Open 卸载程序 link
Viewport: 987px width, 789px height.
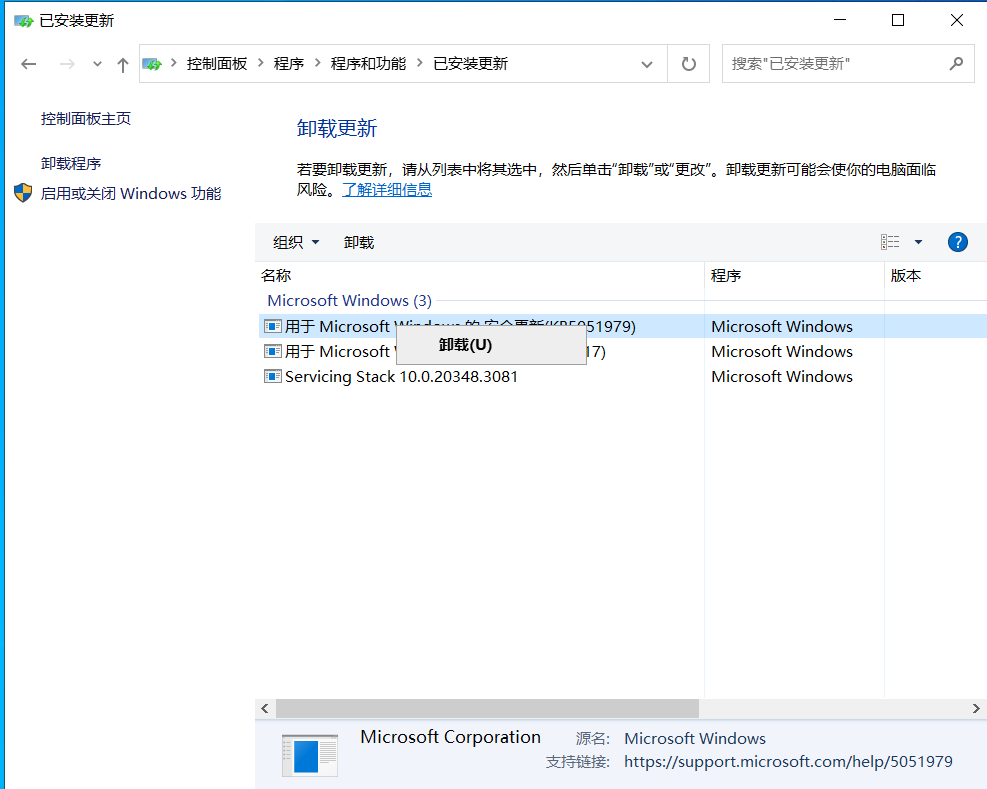70,164
